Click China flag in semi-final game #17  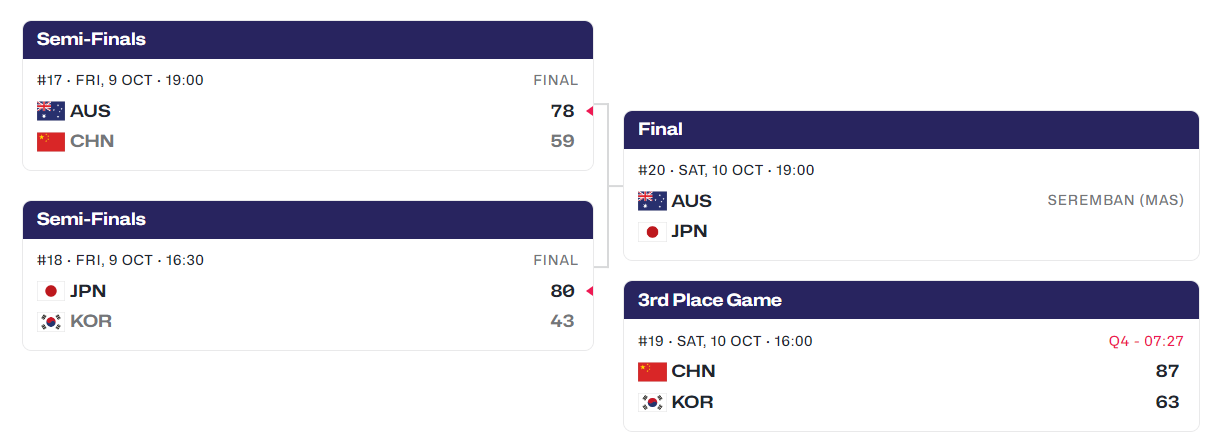[51, 141]
